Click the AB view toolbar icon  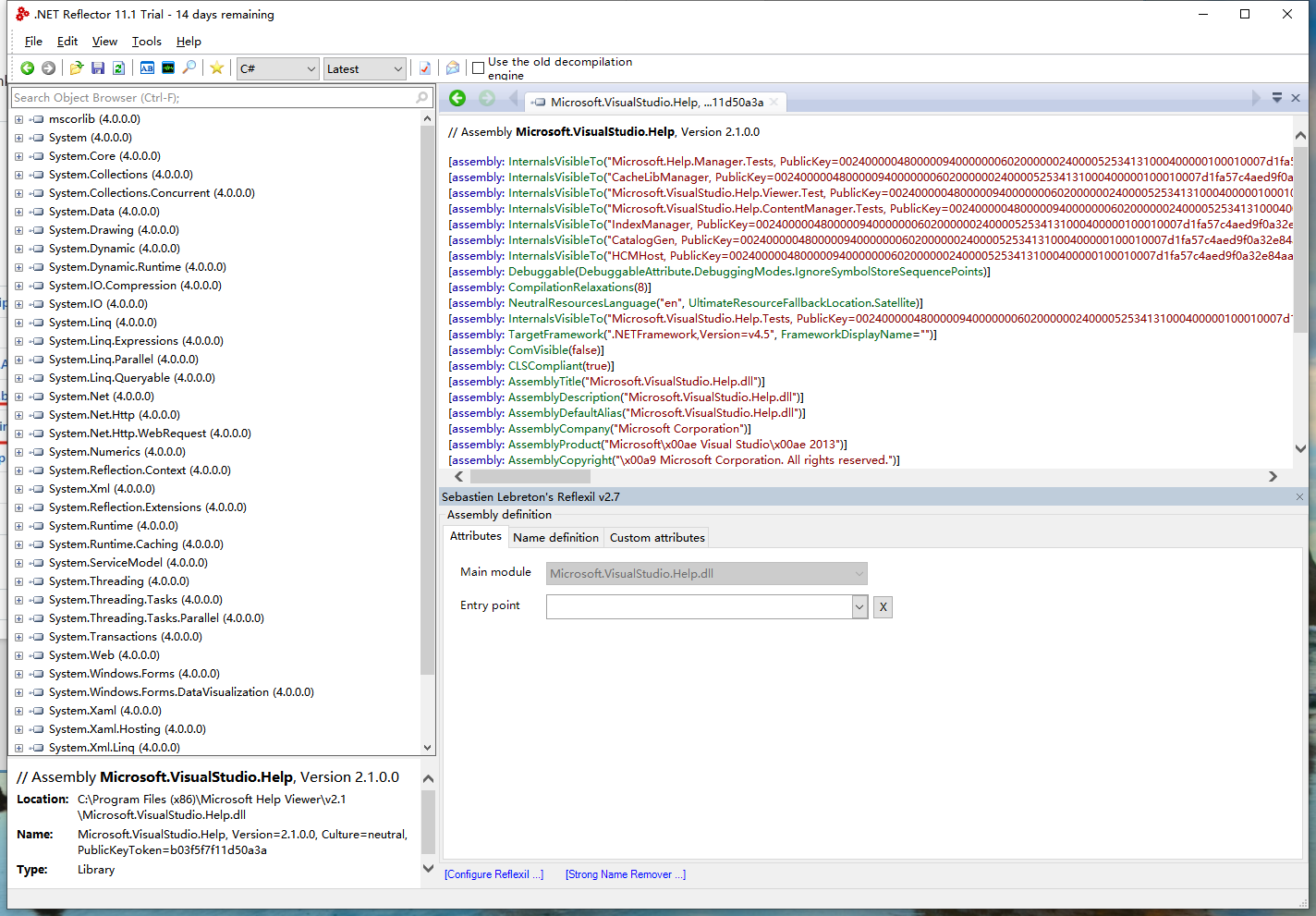[147, 68]
